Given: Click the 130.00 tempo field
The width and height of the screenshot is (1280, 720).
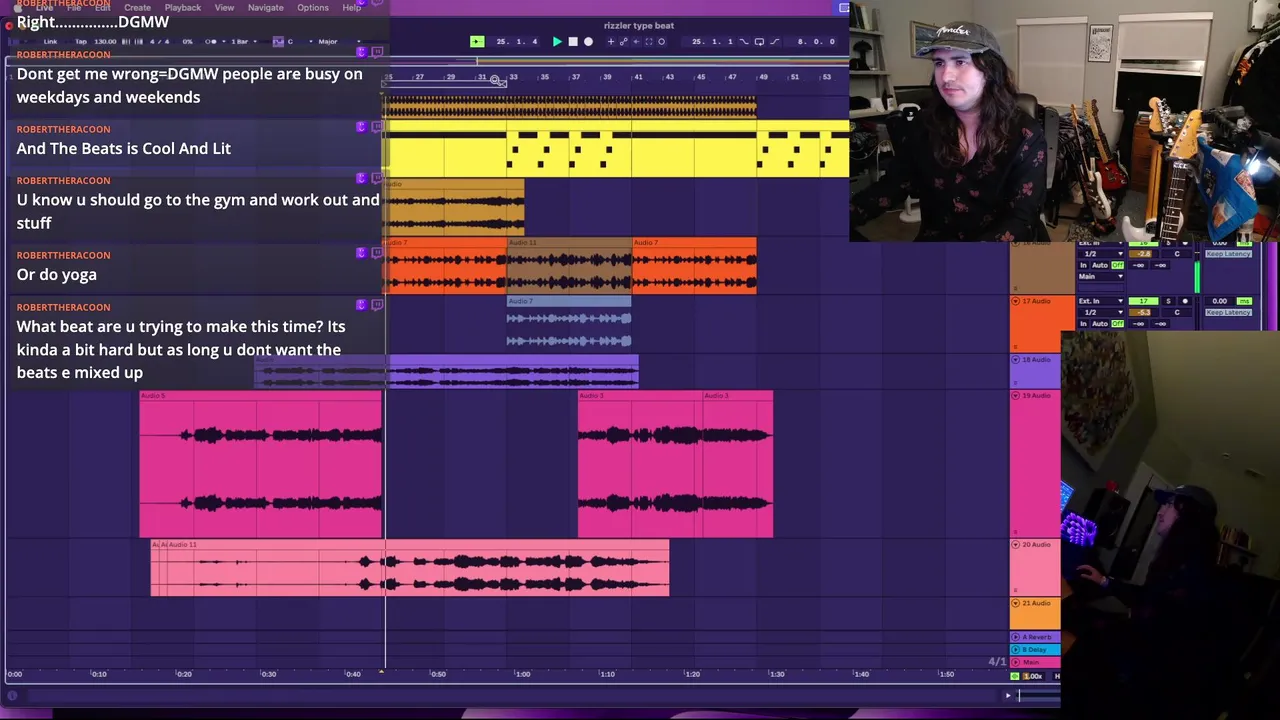Looking at the screenshot, I should (105, 41).
